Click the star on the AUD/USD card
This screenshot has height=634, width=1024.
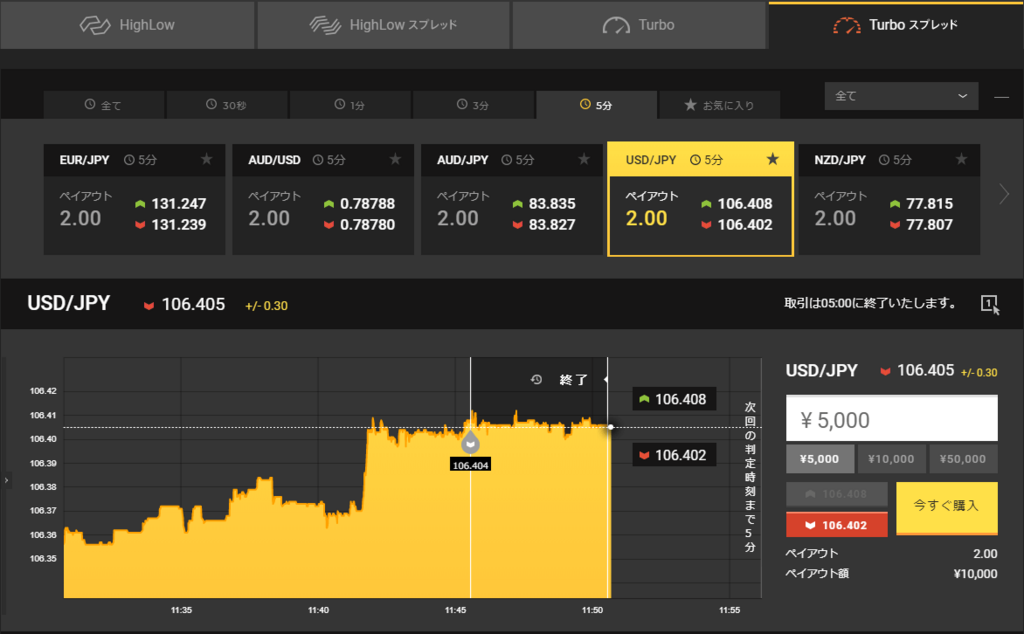click(x=396, y=159)
